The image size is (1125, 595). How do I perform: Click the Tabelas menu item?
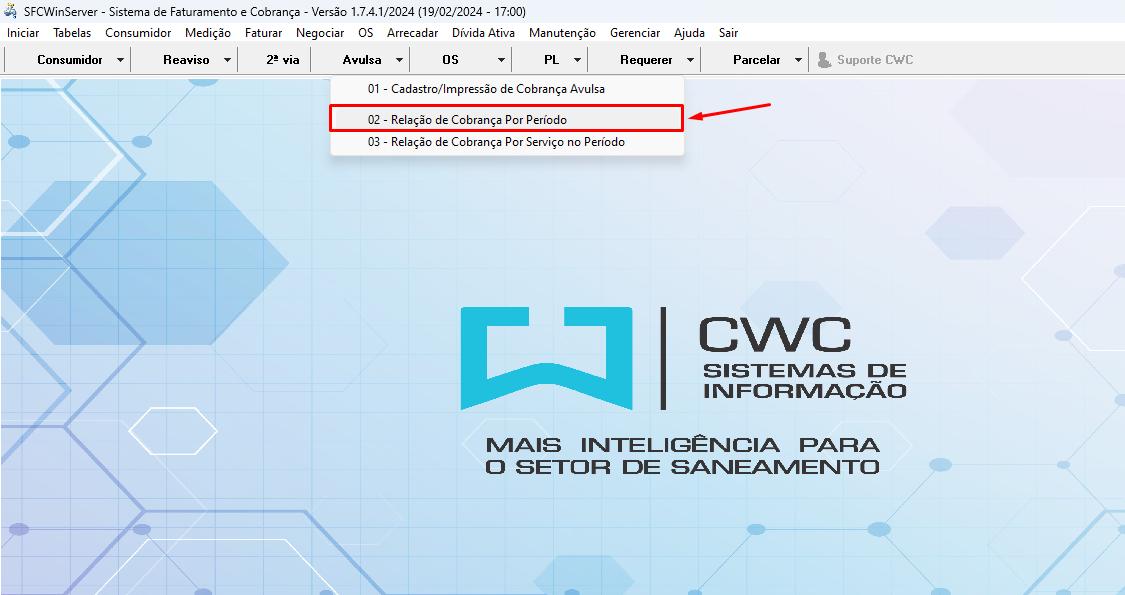72,33
